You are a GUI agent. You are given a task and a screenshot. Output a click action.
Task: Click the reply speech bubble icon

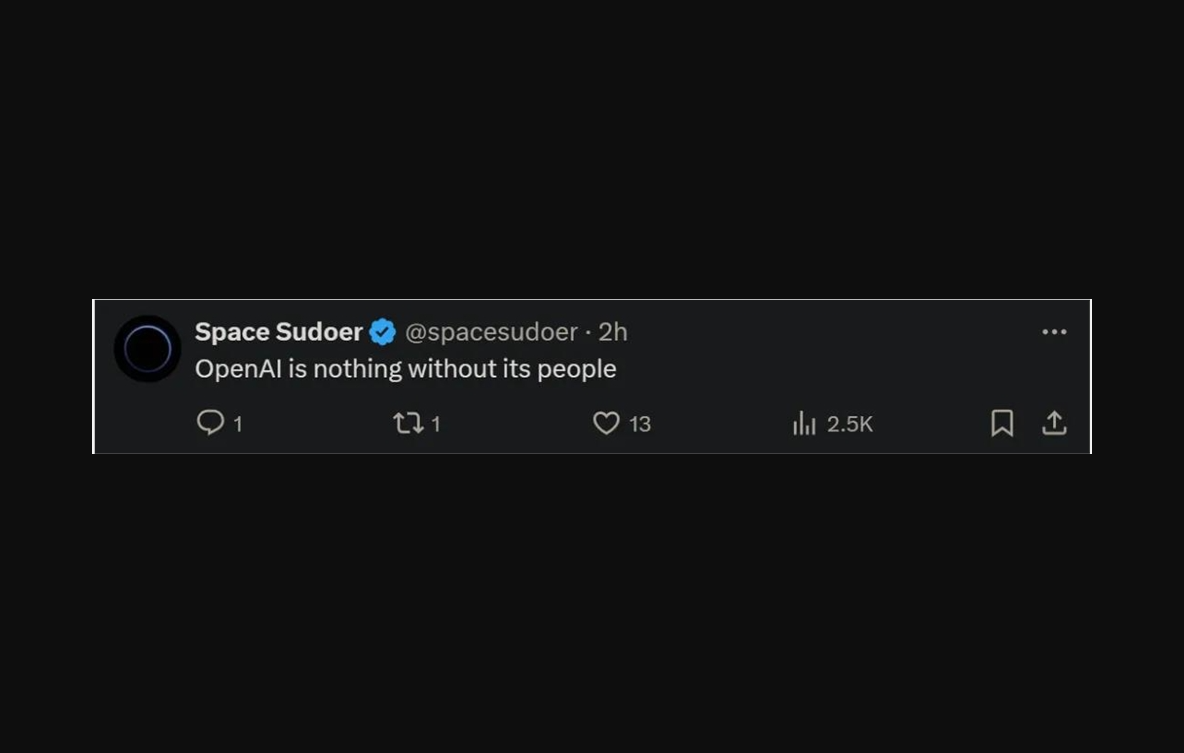[x=210, y=423]
